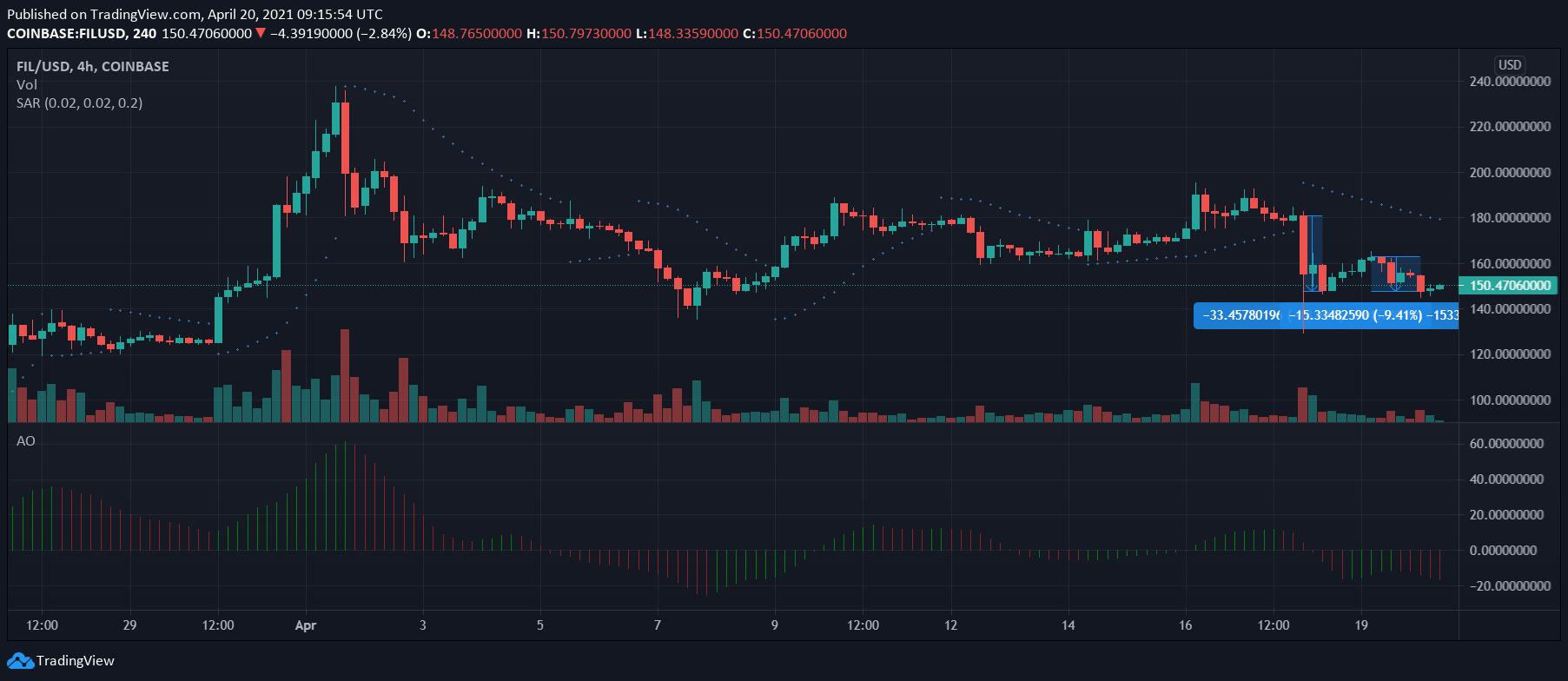Image resolution: width=1568 pixels, height=681 pixels.
Task: Click the 29 date on time axis
Action: click(x=129, y=625)
